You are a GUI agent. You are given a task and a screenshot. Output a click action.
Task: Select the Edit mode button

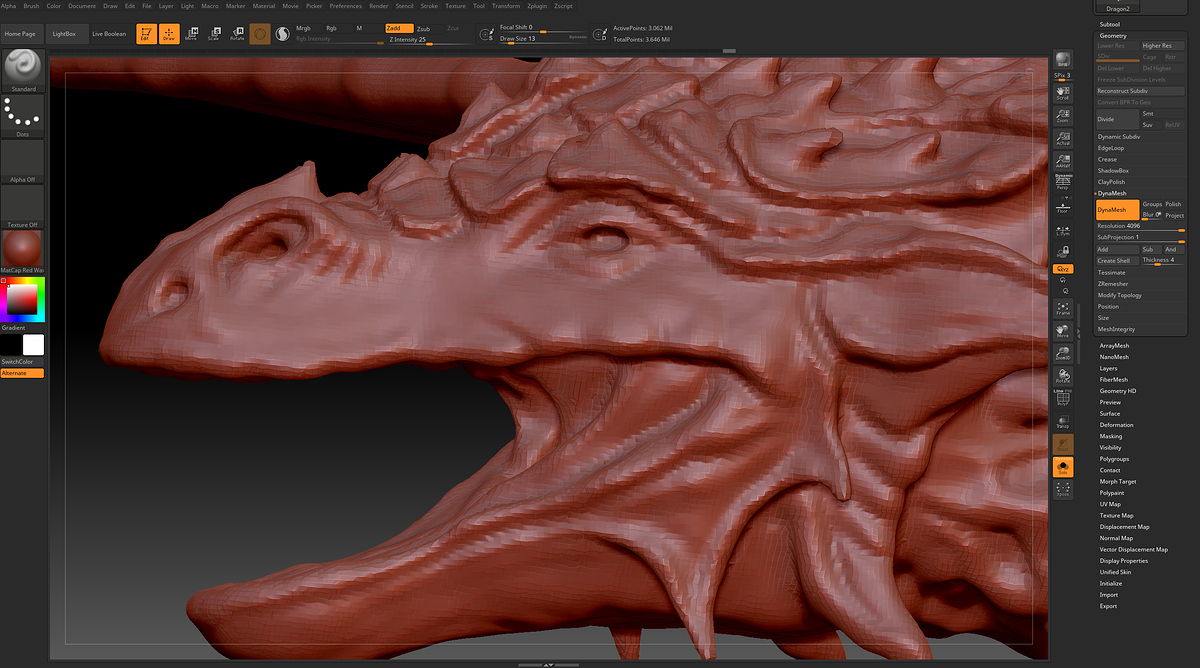(x=146, y=34)
